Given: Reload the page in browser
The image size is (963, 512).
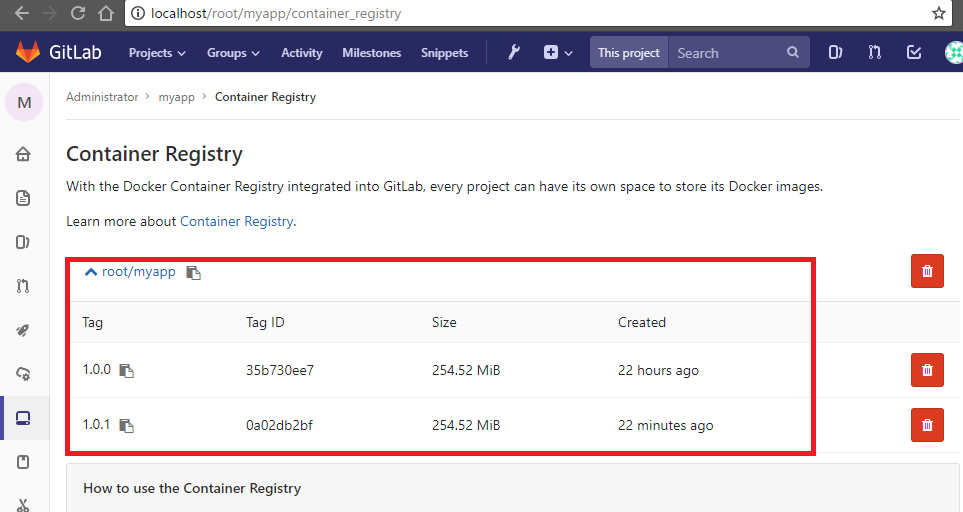Looking at the screenshot, I should (x=77, y=13).
